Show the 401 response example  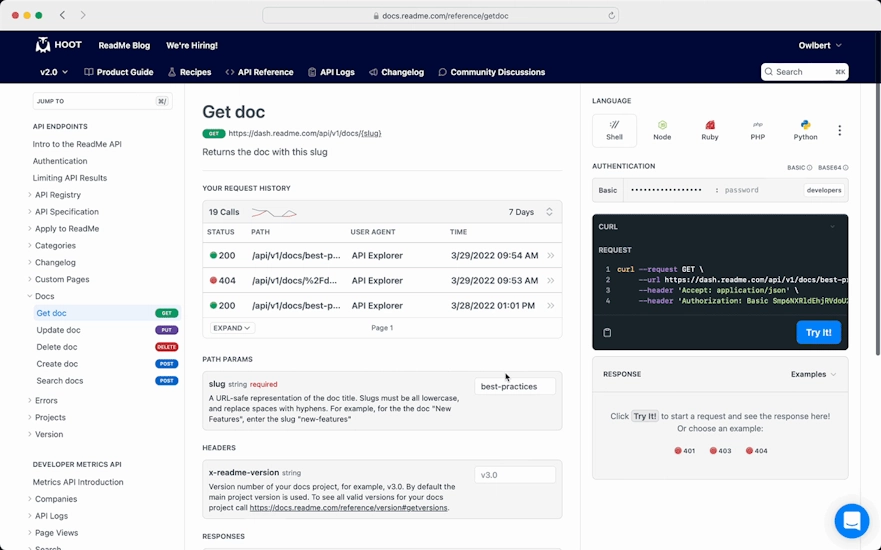pyautogui.click(x=685, y=451)
